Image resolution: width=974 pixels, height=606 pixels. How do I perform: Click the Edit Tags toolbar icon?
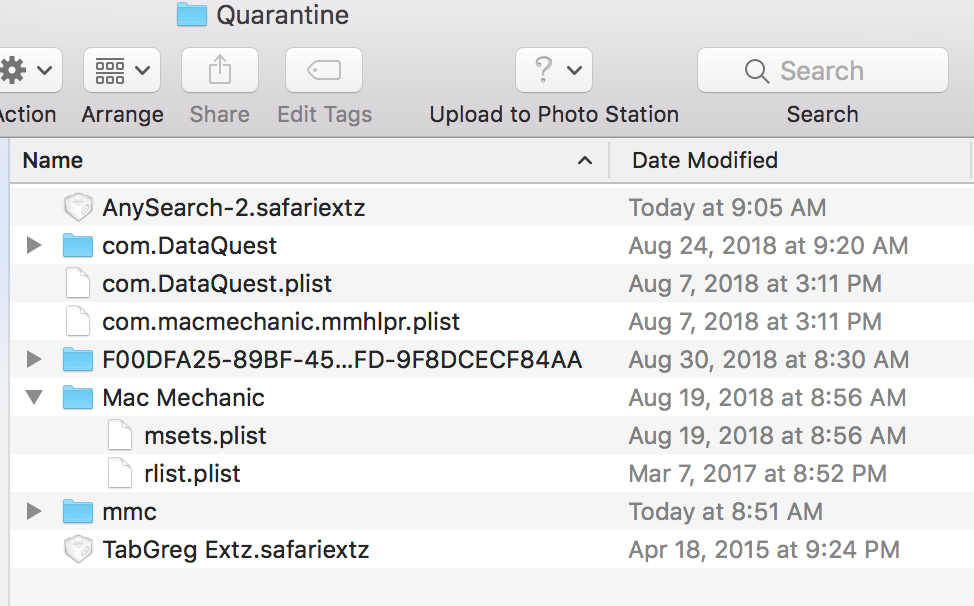coord(324,71)
